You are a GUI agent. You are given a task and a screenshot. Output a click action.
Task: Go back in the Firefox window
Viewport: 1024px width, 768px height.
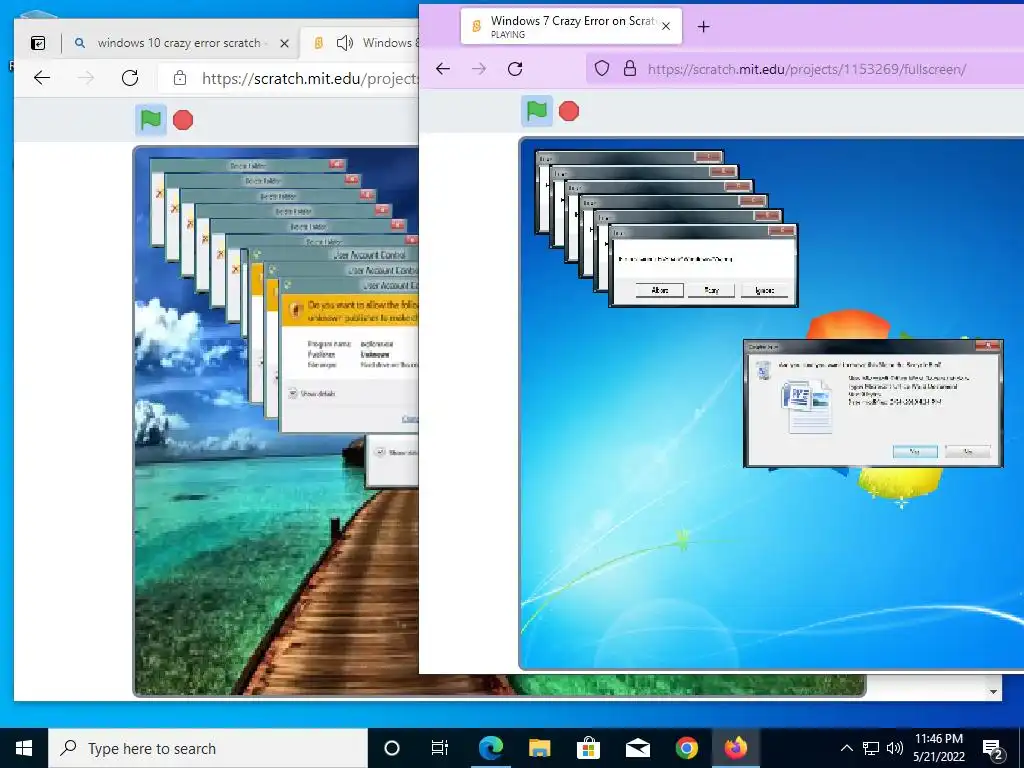(x=443, y=69)
